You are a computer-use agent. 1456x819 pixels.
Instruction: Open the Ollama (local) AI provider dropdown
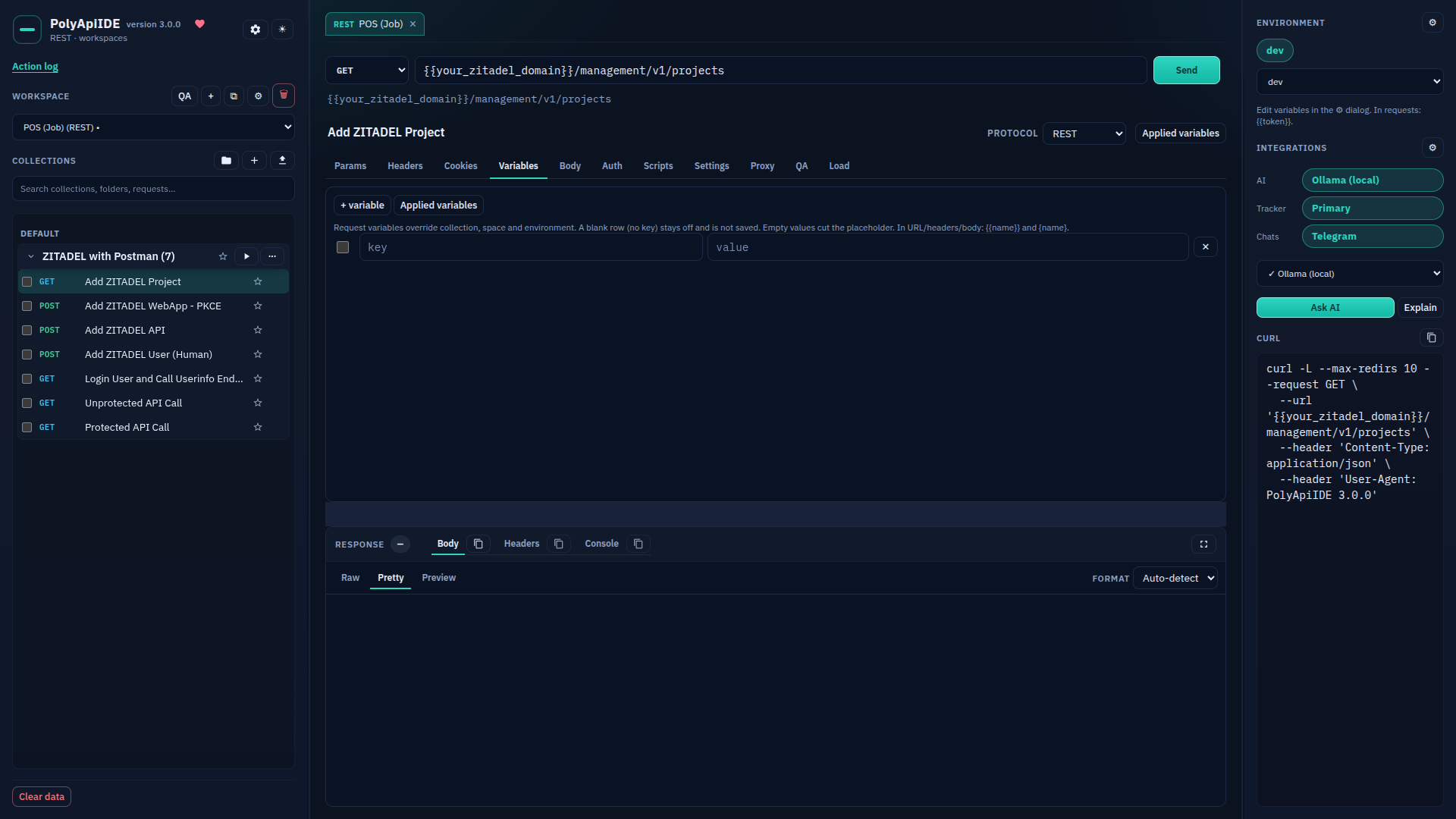click(1350, 274)
